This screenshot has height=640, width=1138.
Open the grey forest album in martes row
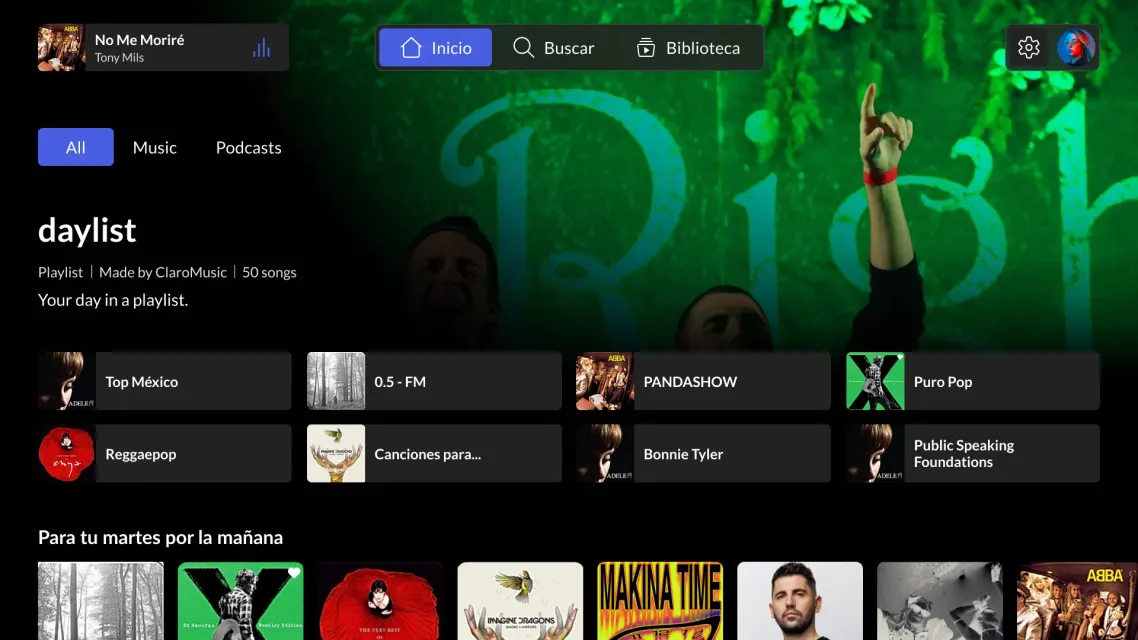tap(101, 601)
